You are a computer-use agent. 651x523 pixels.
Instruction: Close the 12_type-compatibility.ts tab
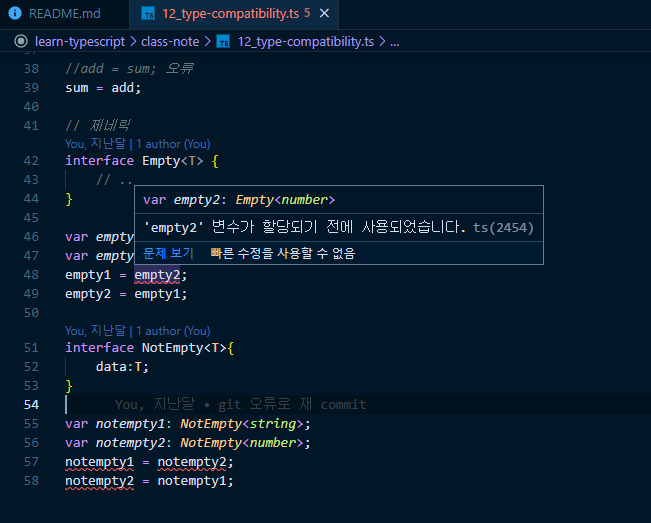(325, 15)
